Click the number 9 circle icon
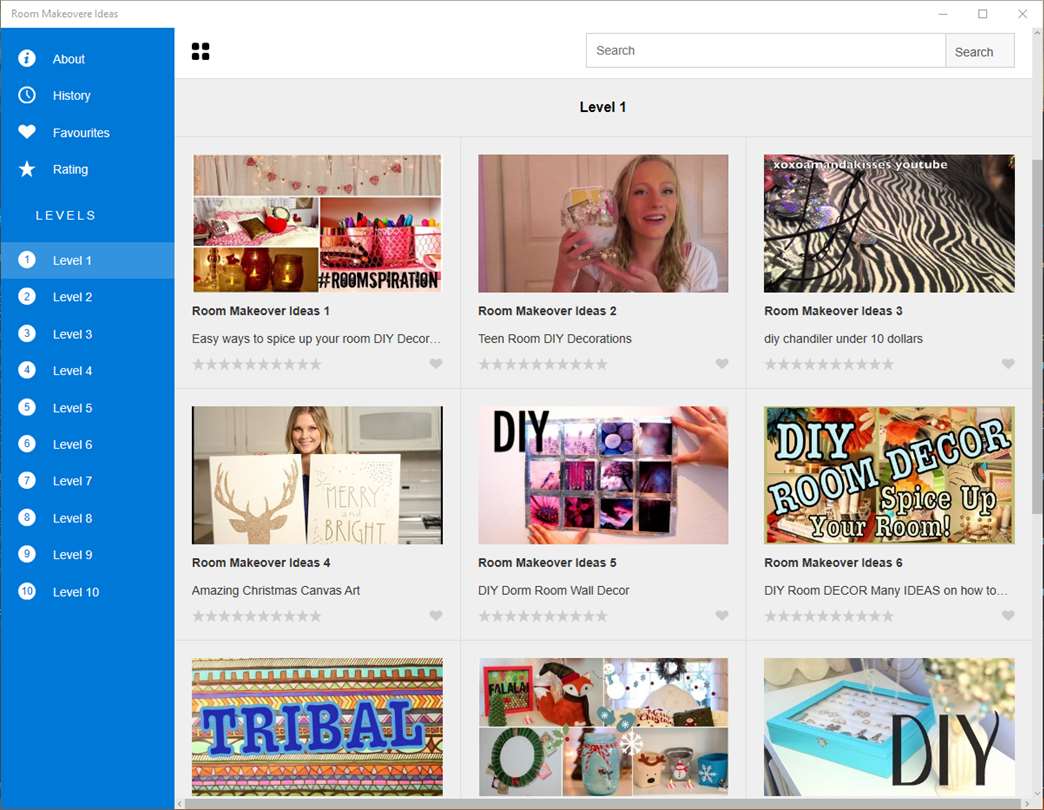1044x810 pixels. click(x=27, y=554)
